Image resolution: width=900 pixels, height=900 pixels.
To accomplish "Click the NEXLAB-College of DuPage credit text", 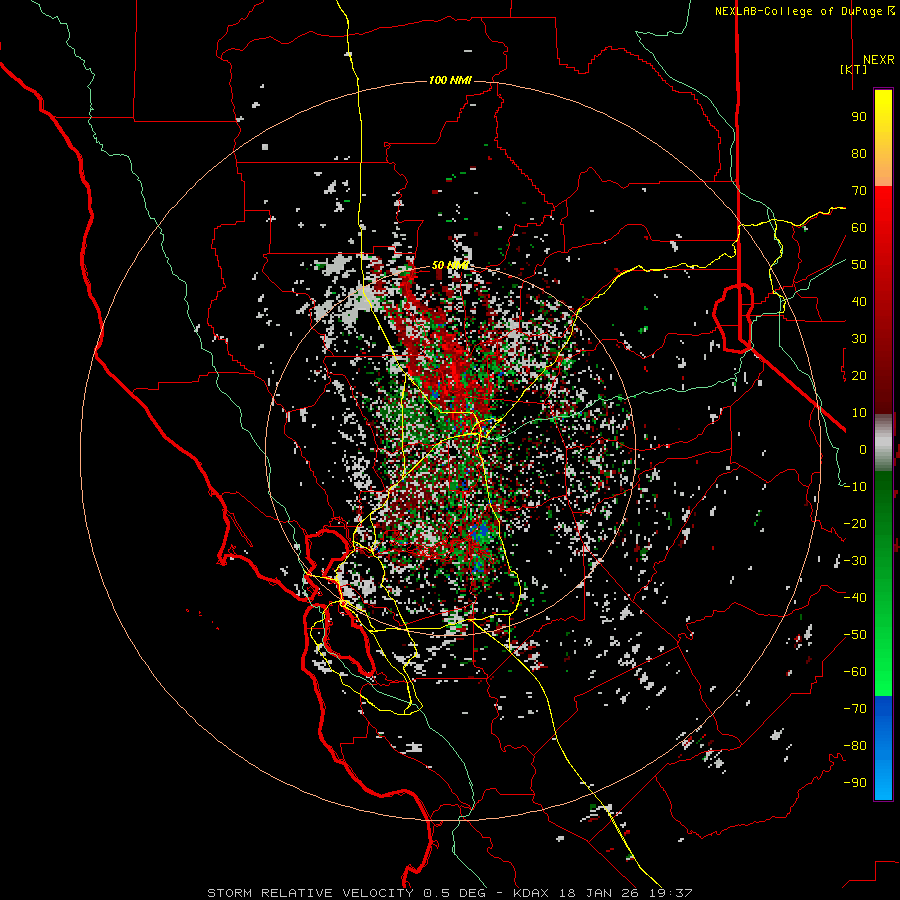I will [x=805, y=11].
